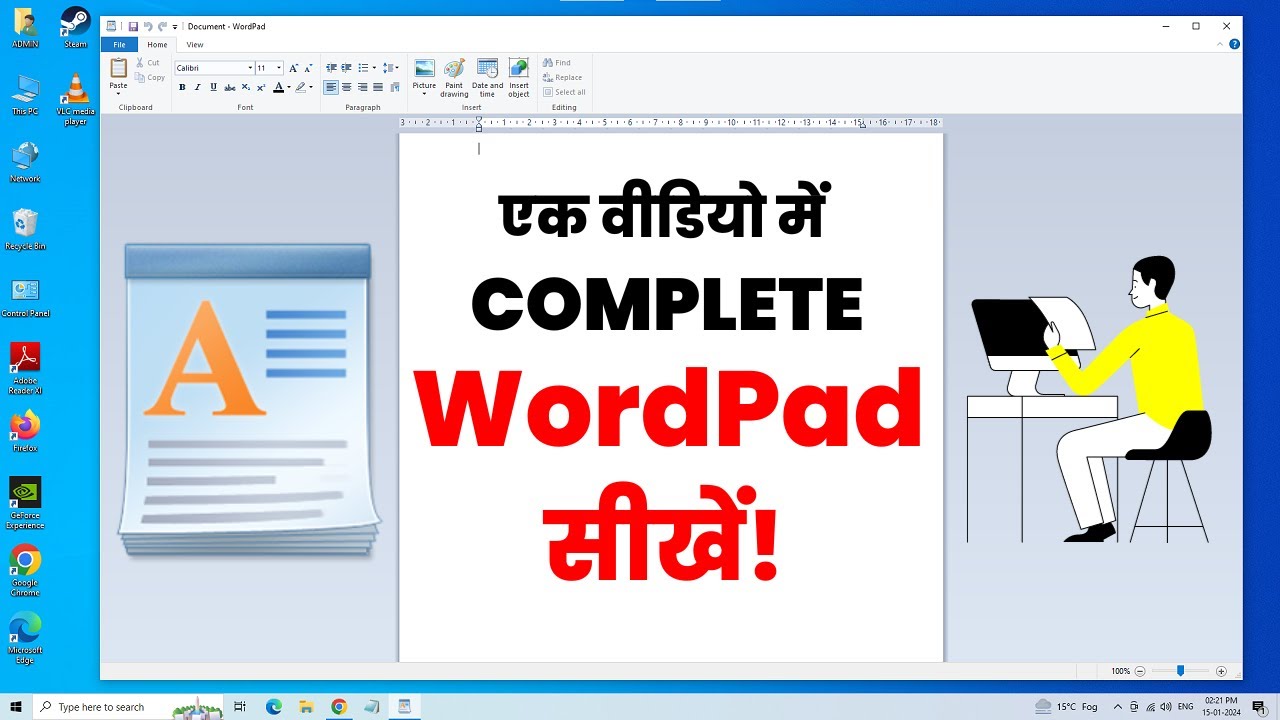1280x720 pixels.
Task: Click Increase indent icon
Action: click(347, 68)
